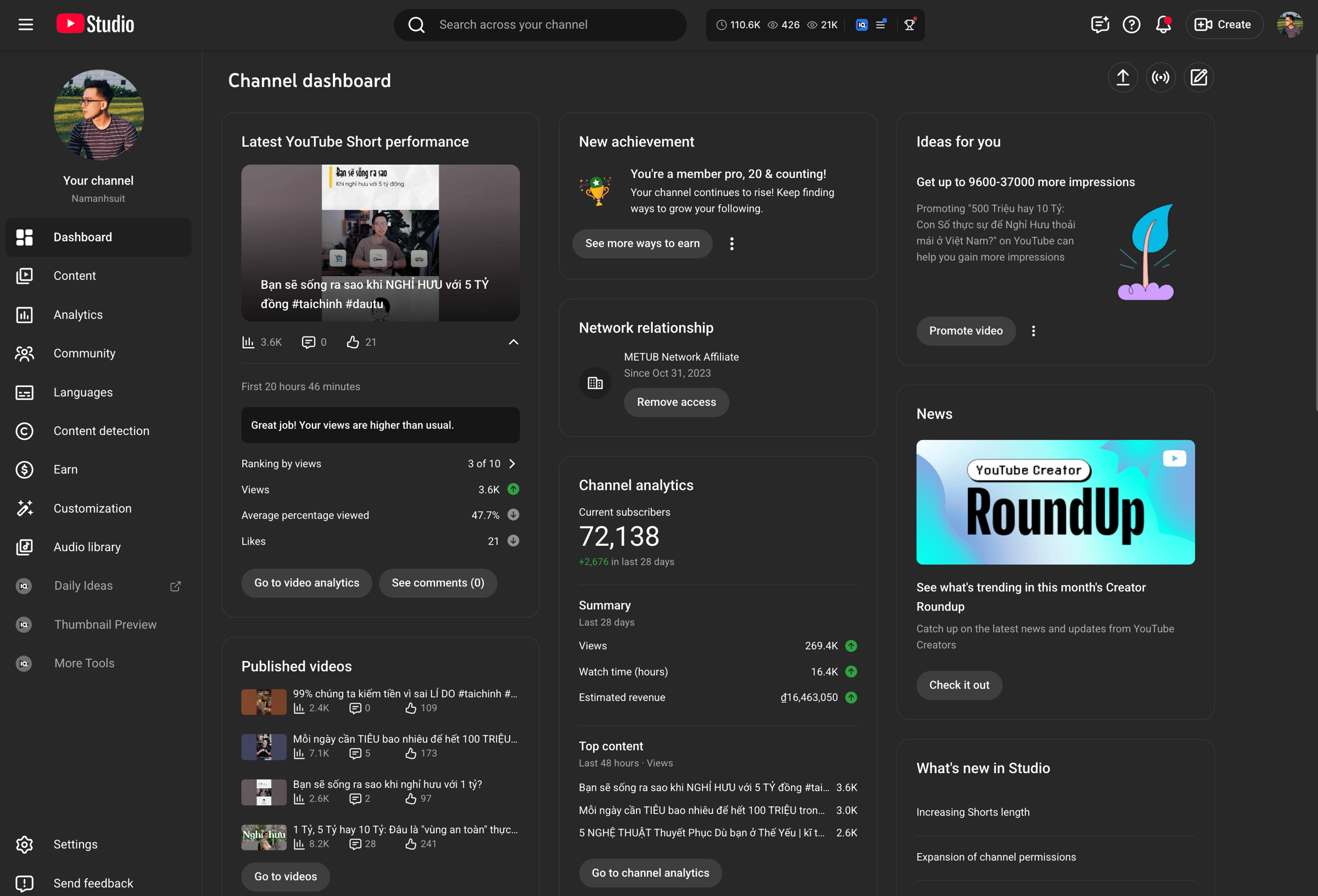Click See comments (0) button
The image size is (1318, 896).
tap(438, 583)
